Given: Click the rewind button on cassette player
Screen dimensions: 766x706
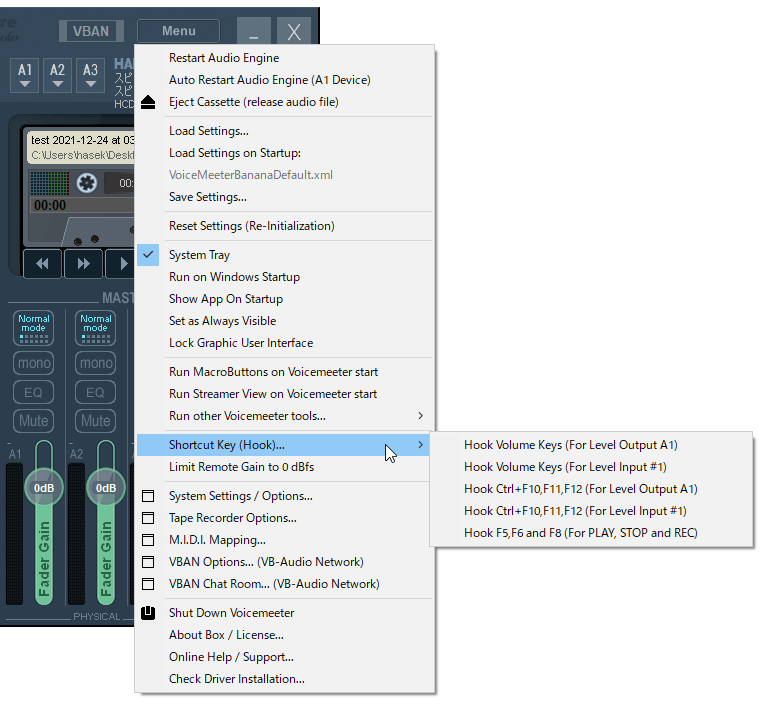Looking at the screenshot, I should [42, 264].
